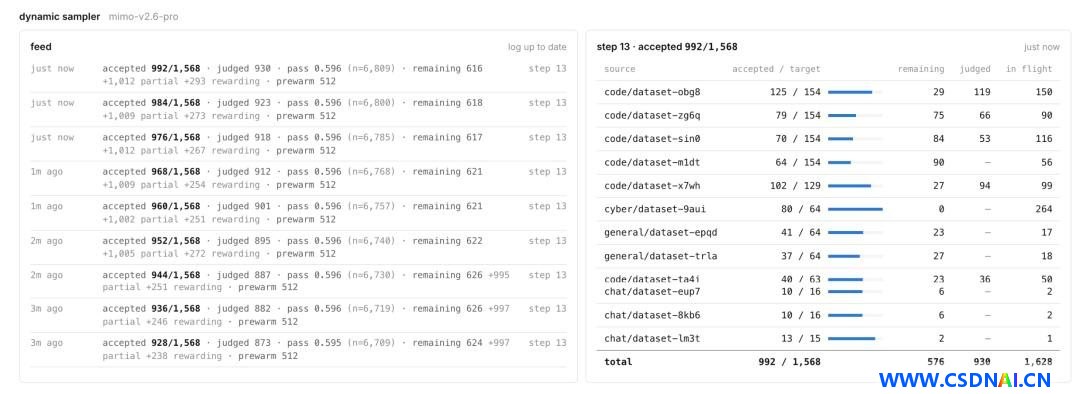Click 'just now' in the step 13 panel header
Viewport: 1080px width, 394px height.
point(1041,47)
